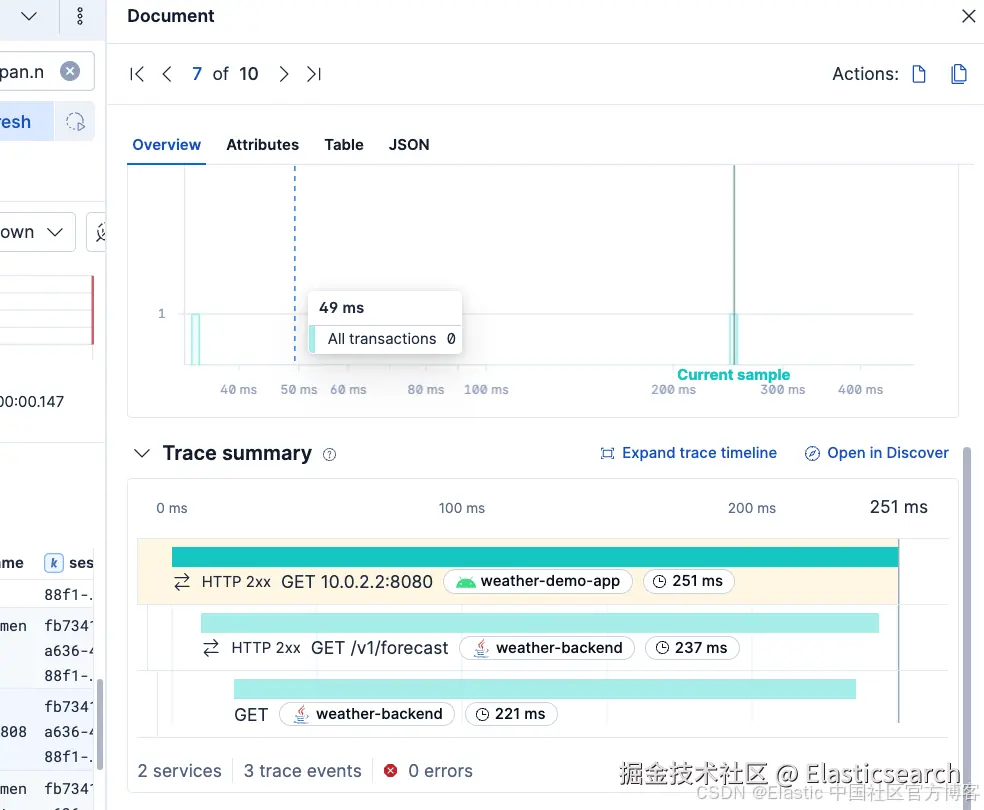Click the '2 services' text
This screenshot has height=810, width=984.
(179, 770)
